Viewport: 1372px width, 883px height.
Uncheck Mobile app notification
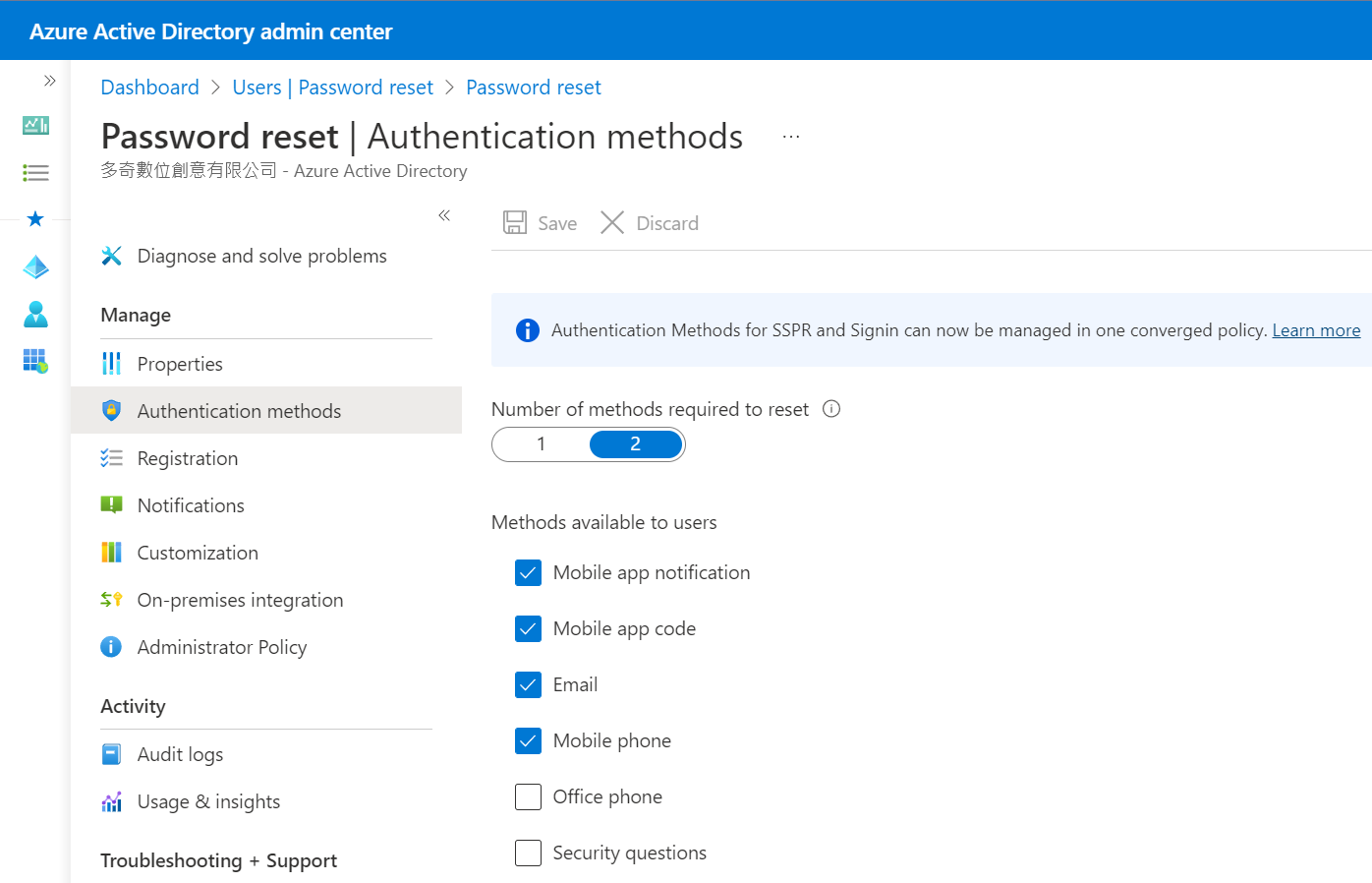tap(528, 572)
